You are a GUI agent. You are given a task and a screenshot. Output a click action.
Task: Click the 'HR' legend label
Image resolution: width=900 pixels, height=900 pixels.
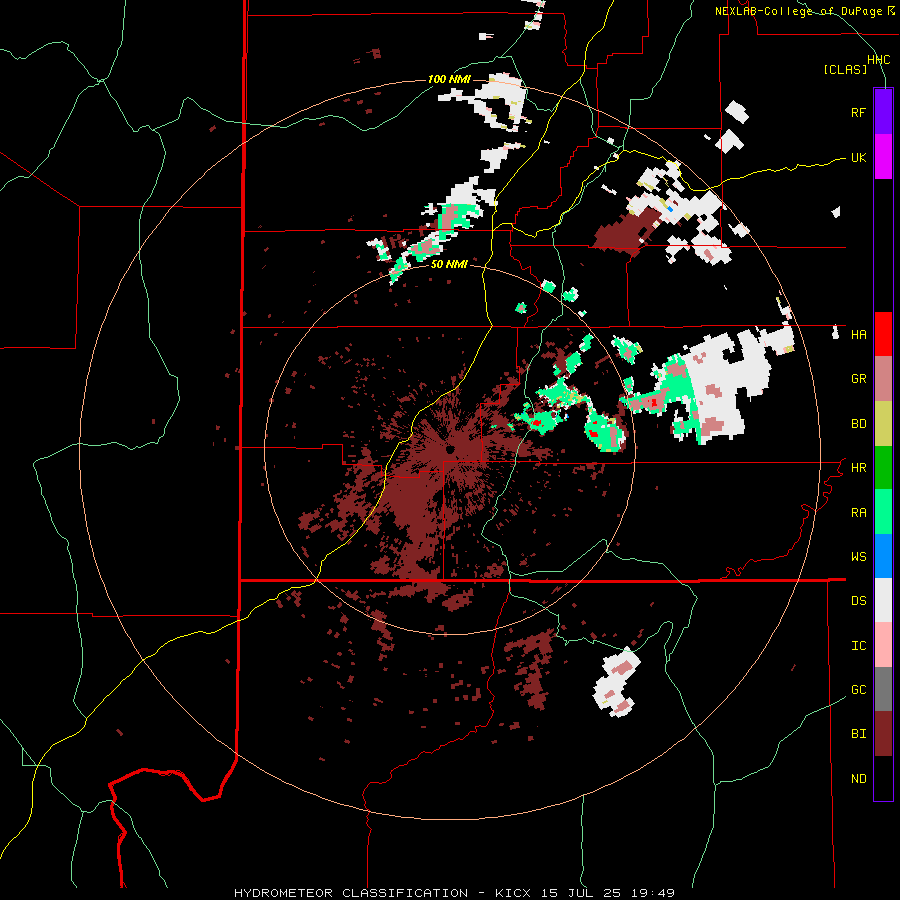[858, 468]
